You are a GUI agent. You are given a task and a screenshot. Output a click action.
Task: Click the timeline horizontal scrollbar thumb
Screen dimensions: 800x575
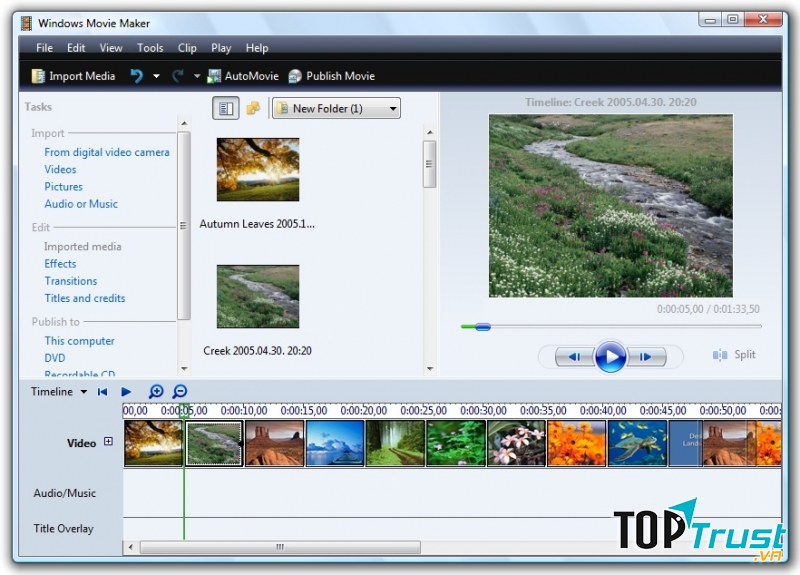(280, 547)
